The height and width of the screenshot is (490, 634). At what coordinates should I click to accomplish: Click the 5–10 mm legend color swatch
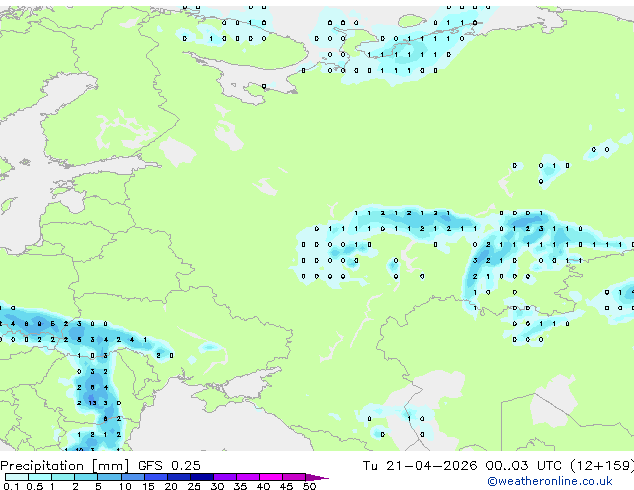109,477
